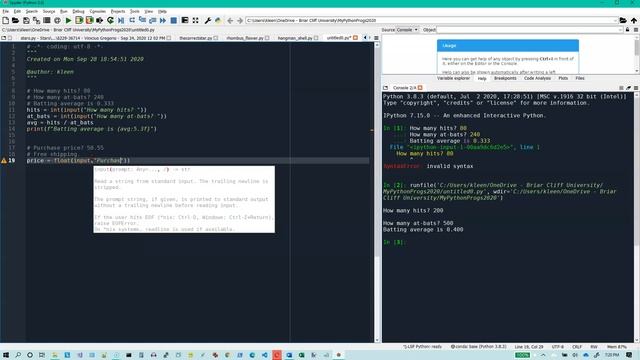Open Windows taskbar search
This screenshot has width=640, height=360.
pyautogui.click(x=18, y=355)
